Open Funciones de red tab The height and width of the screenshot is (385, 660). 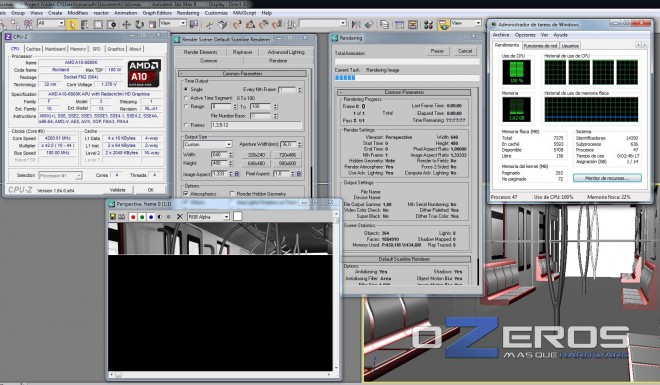[x=540, y=45]
